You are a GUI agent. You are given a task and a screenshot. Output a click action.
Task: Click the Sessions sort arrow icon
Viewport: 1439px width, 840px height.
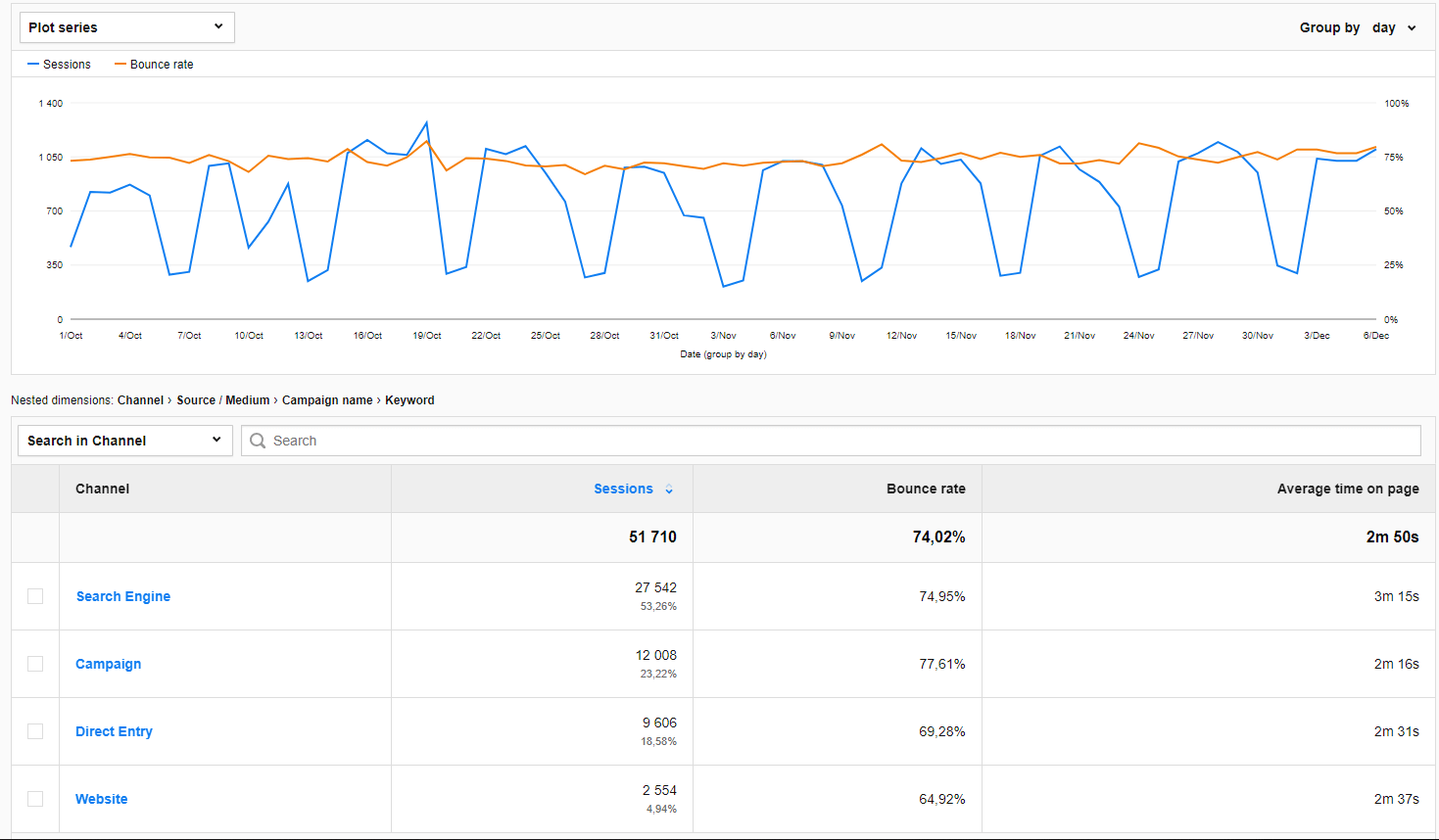point(669,490)
